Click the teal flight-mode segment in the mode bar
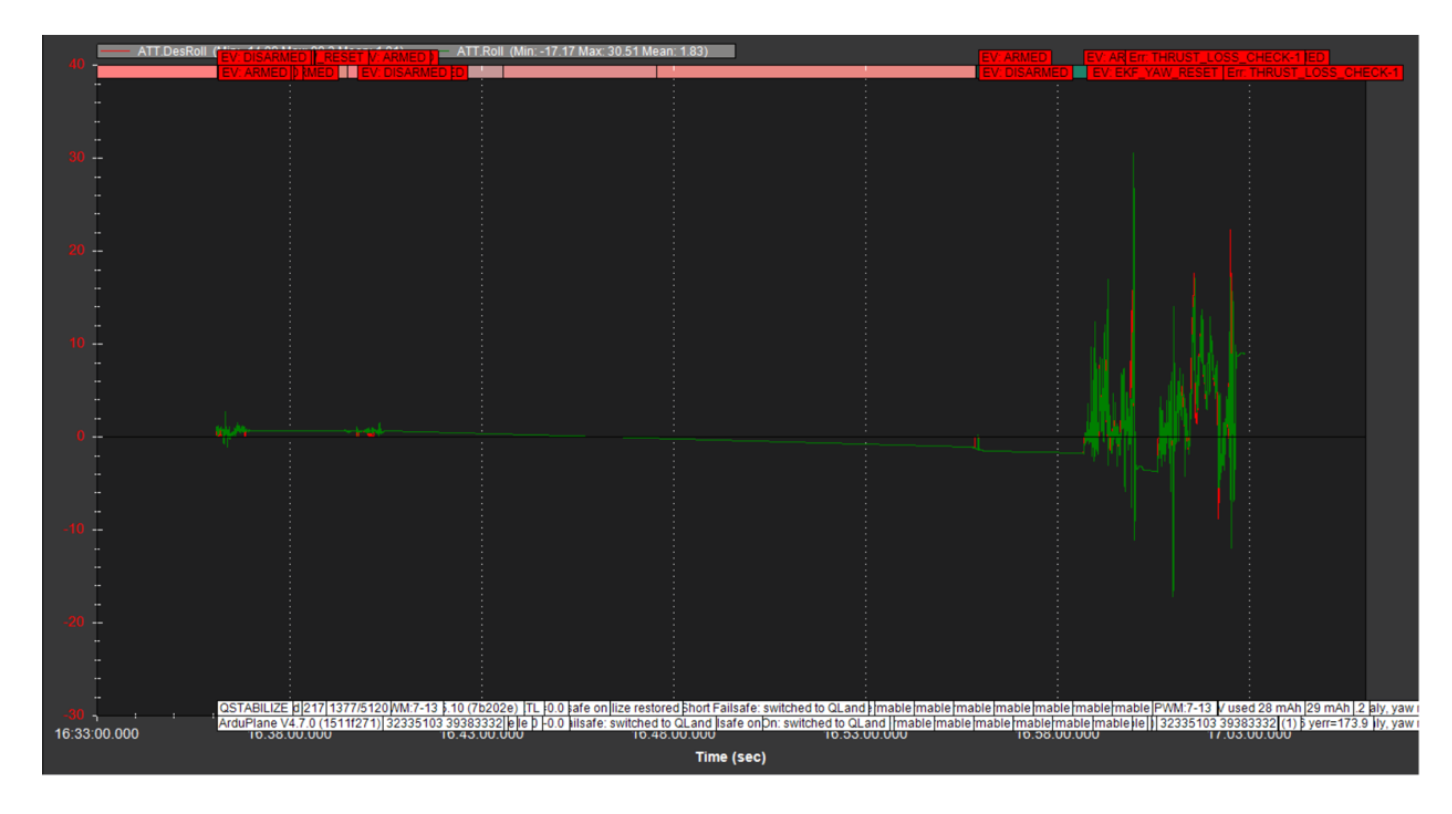The image size is (1452, 814). 1079,73
